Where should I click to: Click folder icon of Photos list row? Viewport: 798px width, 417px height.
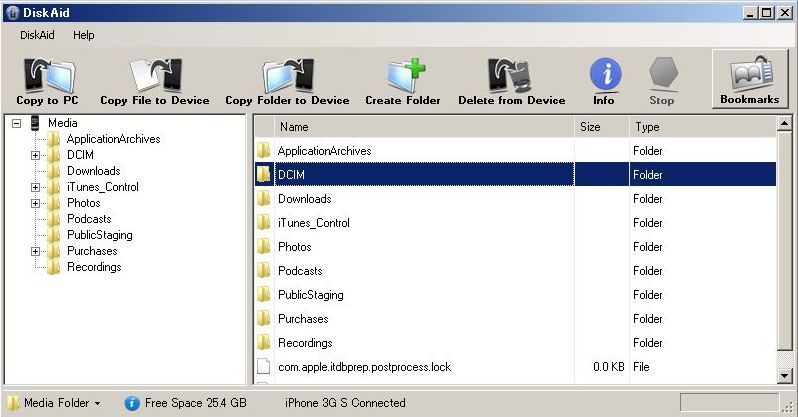pos(263,246)
